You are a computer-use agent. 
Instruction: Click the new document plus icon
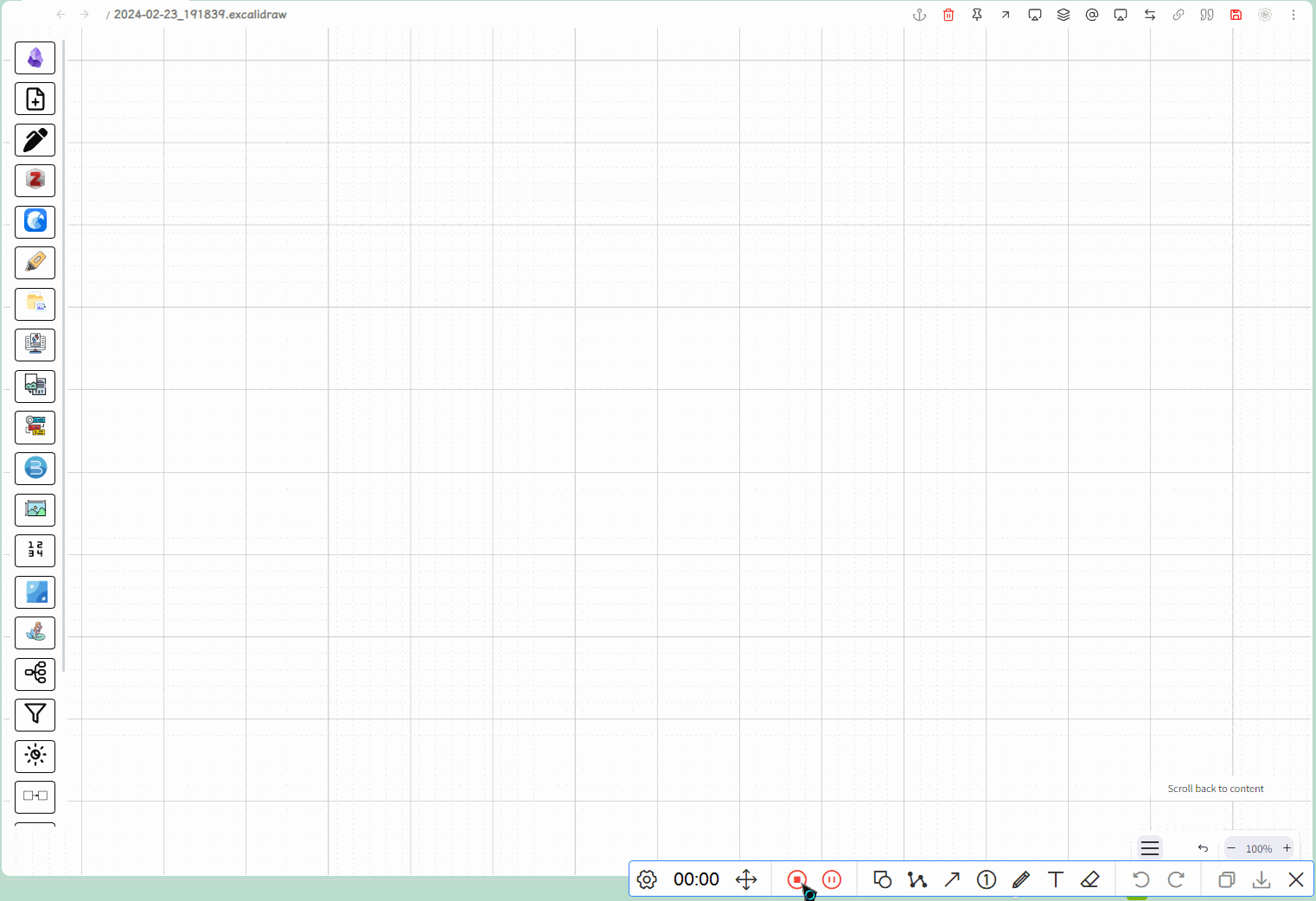(x=35, y=99)
